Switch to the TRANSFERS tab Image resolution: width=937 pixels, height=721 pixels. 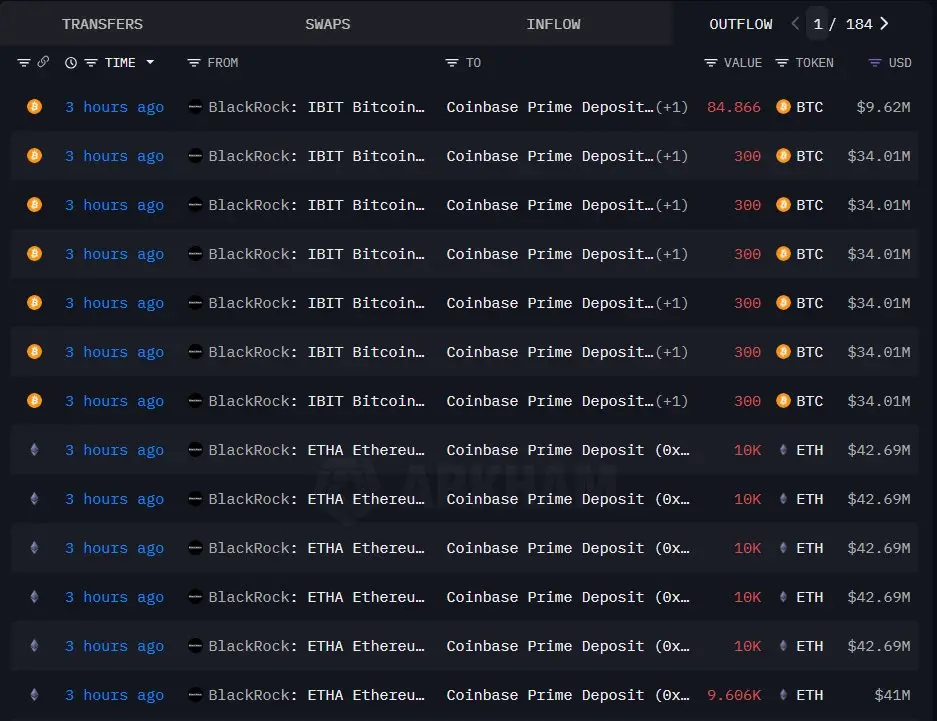coord(102,24)
